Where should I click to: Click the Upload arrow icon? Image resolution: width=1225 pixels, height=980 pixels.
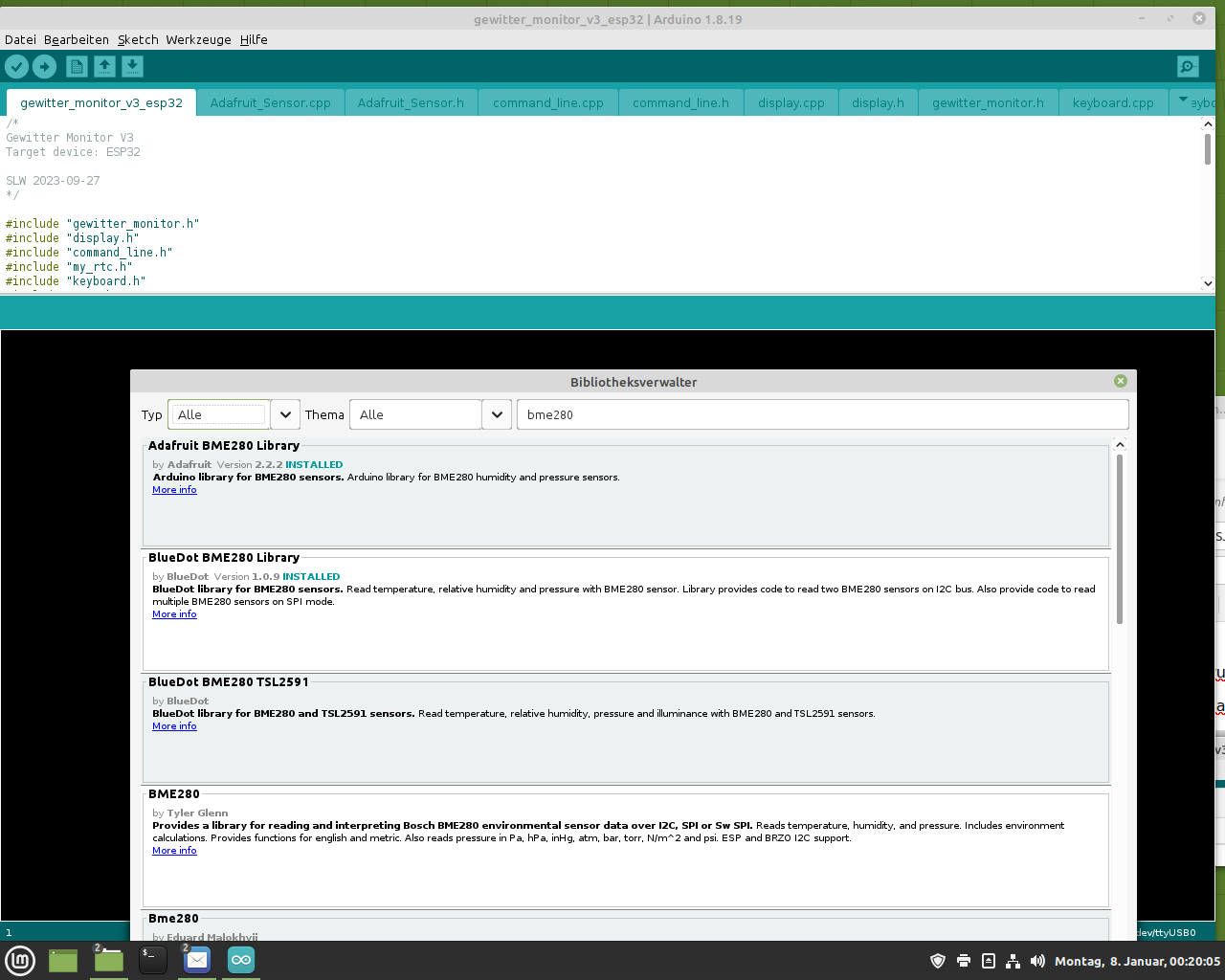click(45, 66)
